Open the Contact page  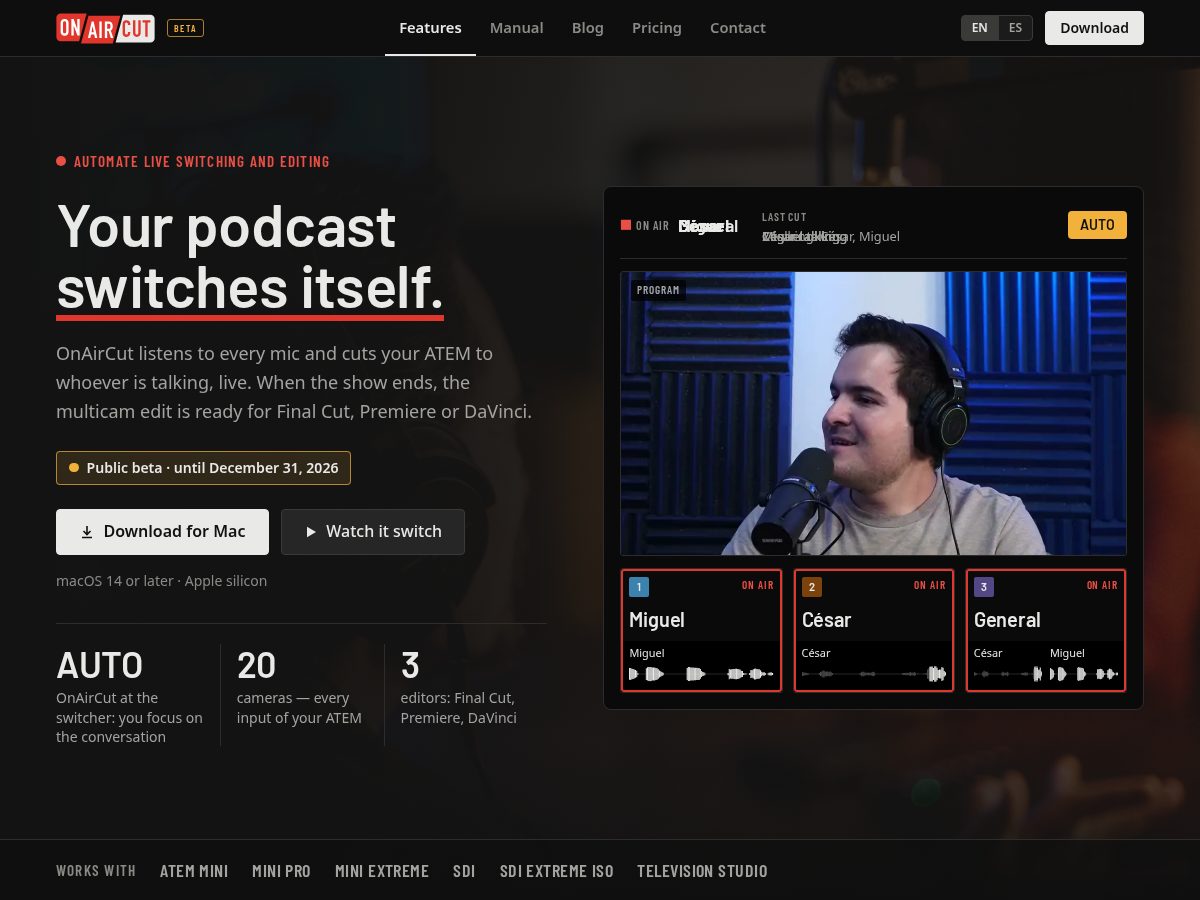coord(738,28)
